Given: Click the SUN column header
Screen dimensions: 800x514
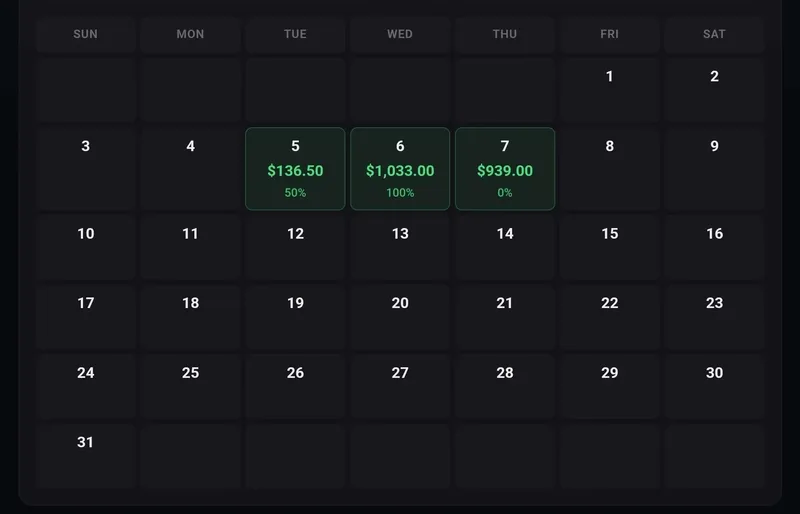Looking at the screenshot, I should (86, 34).
